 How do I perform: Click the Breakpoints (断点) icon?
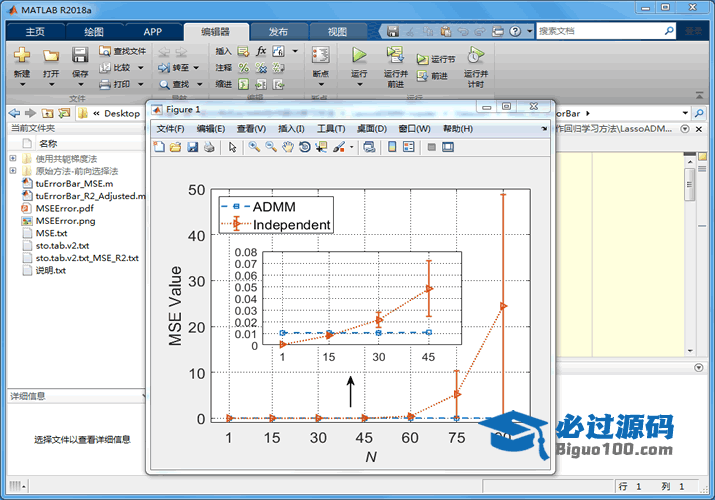[x=321, y=55]
